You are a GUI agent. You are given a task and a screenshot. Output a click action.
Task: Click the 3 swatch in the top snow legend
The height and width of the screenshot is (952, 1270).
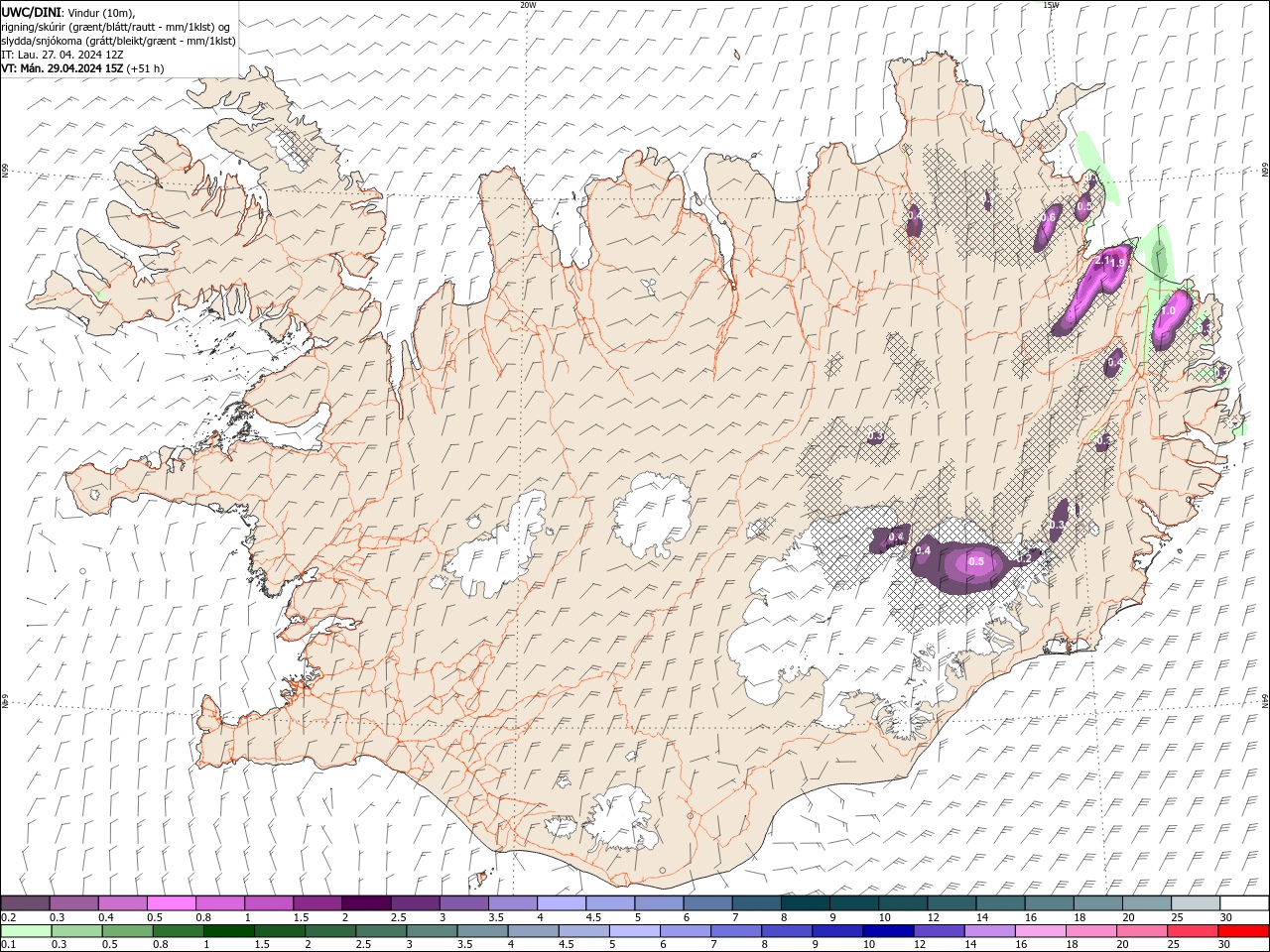click(463, 903)
